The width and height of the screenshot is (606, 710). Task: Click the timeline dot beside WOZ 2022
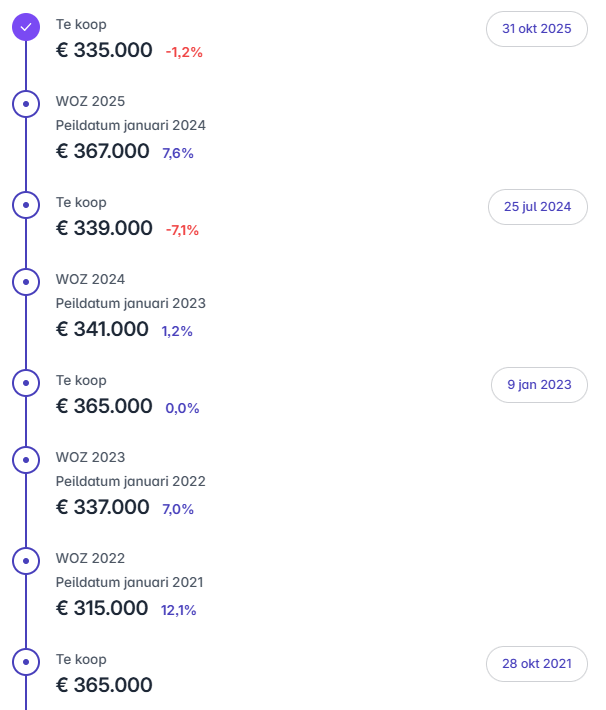tap(25, 561)
